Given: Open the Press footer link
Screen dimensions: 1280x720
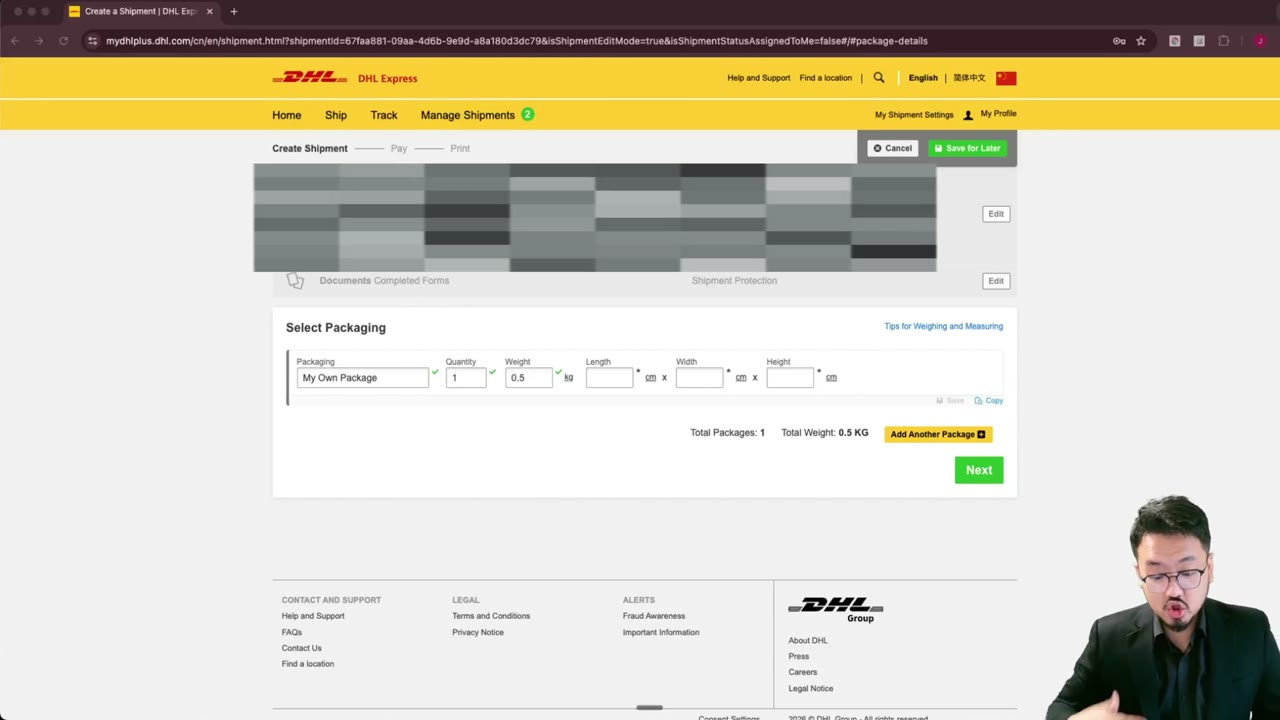Looking at the screenshot, I should pyautogui.click(x=799, y=656).
